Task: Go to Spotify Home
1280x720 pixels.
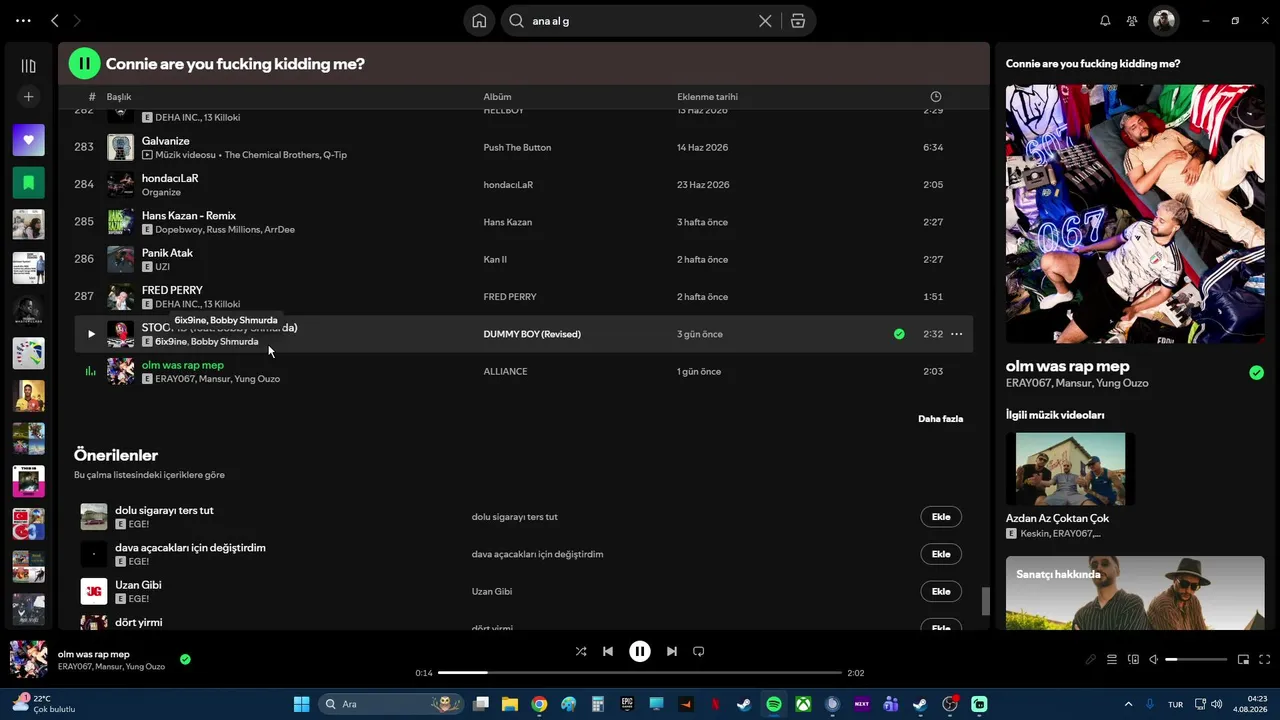Action: (x=479, y=21)
